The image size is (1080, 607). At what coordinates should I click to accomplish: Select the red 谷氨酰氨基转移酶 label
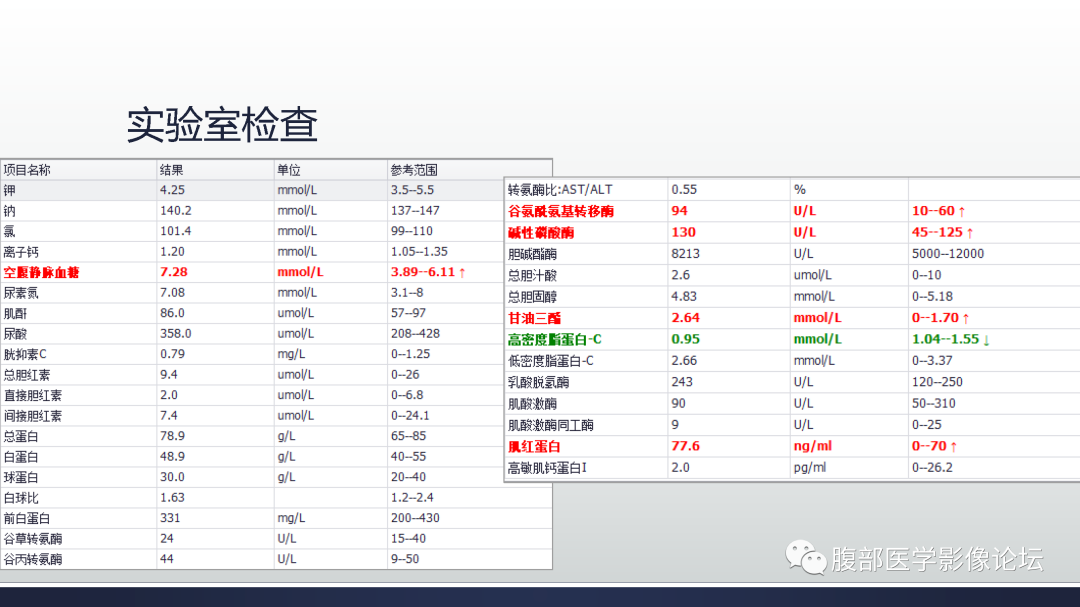(x=560, y=212)
